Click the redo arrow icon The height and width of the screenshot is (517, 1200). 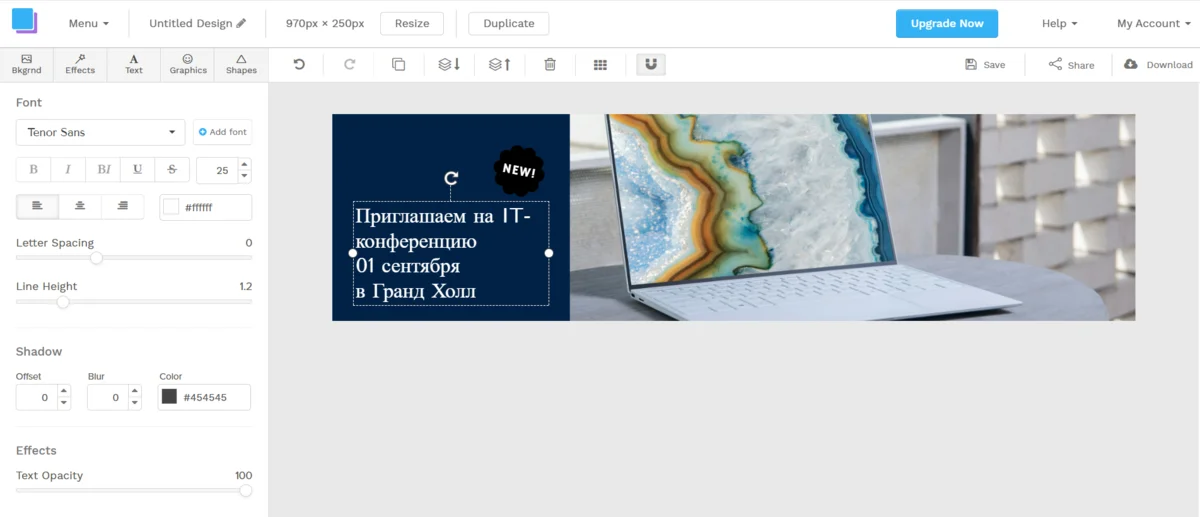pyautogui.click(x=350, y=64)
